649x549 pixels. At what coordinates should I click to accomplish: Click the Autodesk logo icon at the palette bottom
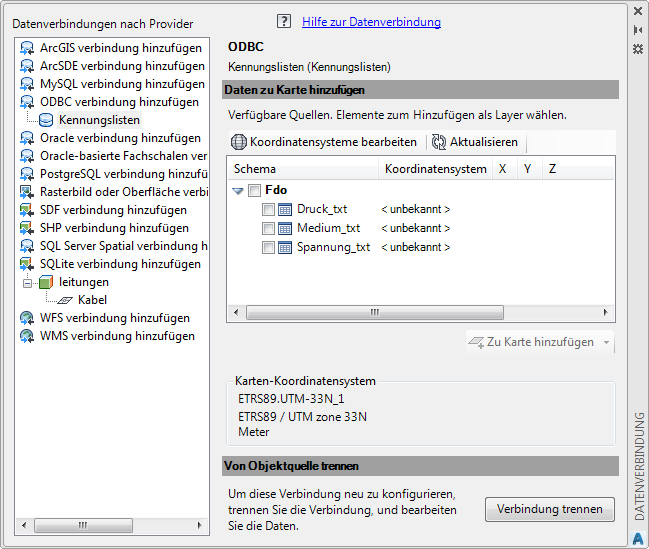coord(638,539)
